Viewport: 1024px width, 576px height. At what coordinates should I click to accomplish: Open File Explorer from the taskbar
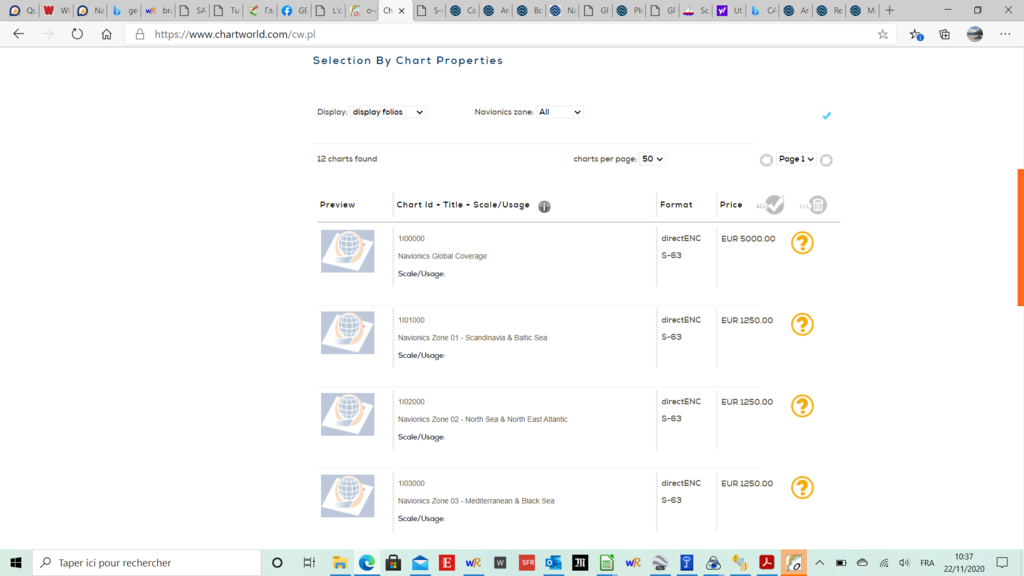coord(340,562)
